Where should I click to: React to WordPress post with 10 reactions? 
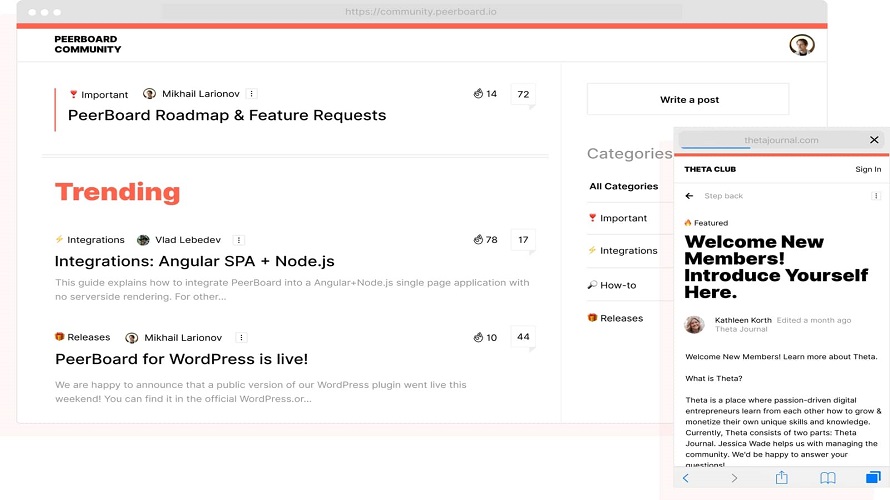[x=485, y=337]
